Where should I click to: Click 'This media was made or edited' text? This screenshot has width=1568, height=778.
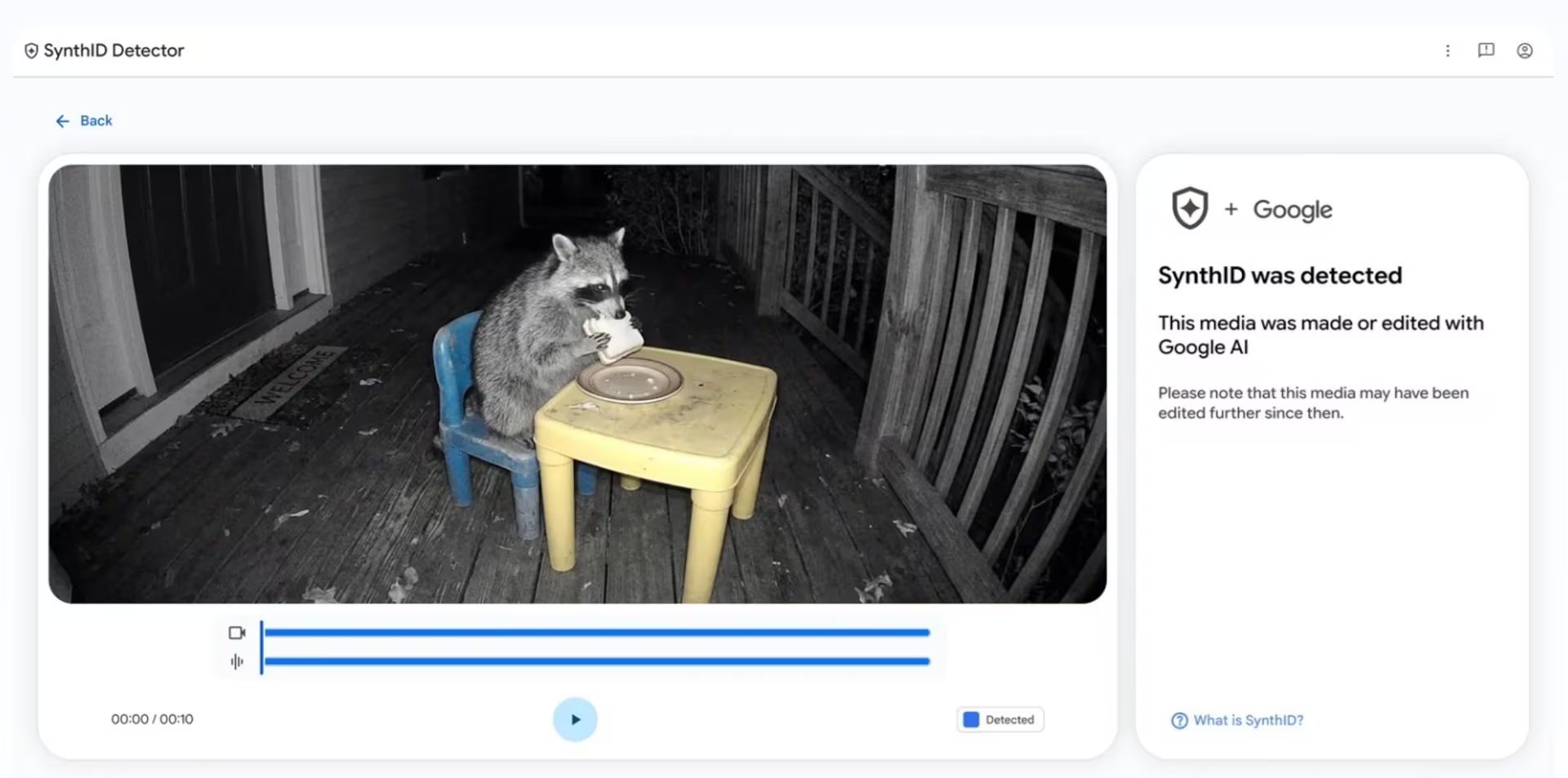coord(1321,335)
